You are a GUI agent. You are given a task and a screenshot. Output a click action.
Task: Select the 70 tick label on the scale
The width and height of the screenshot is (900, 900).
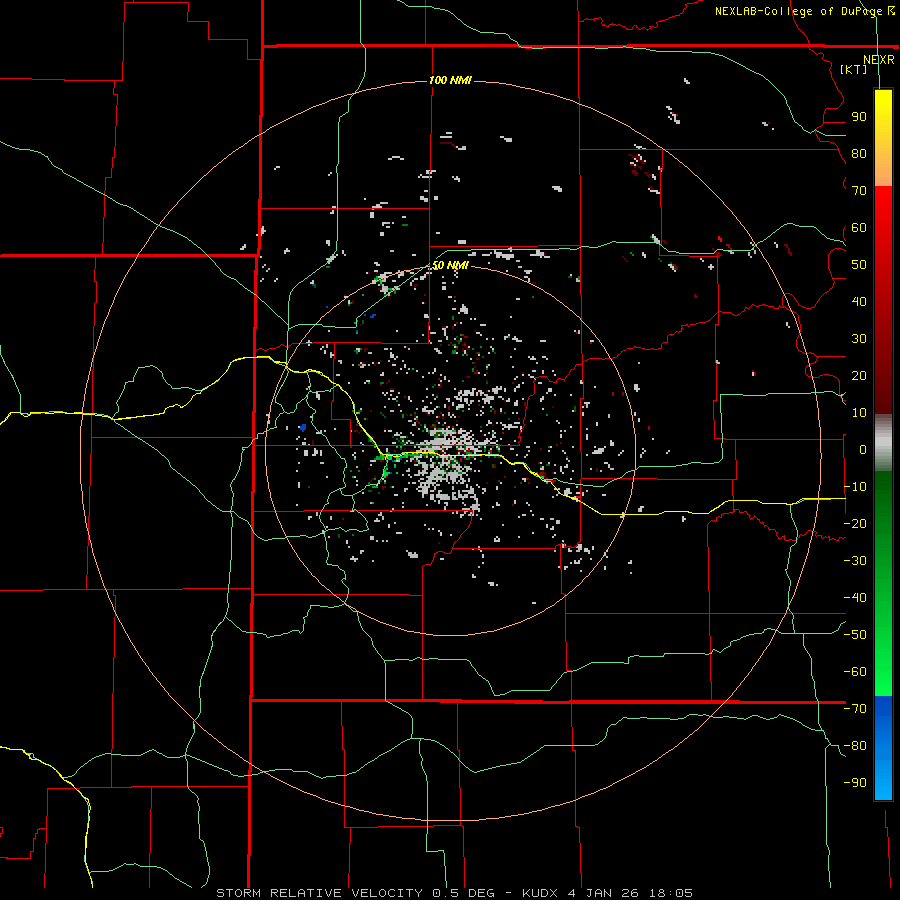(x=859, y=191)
